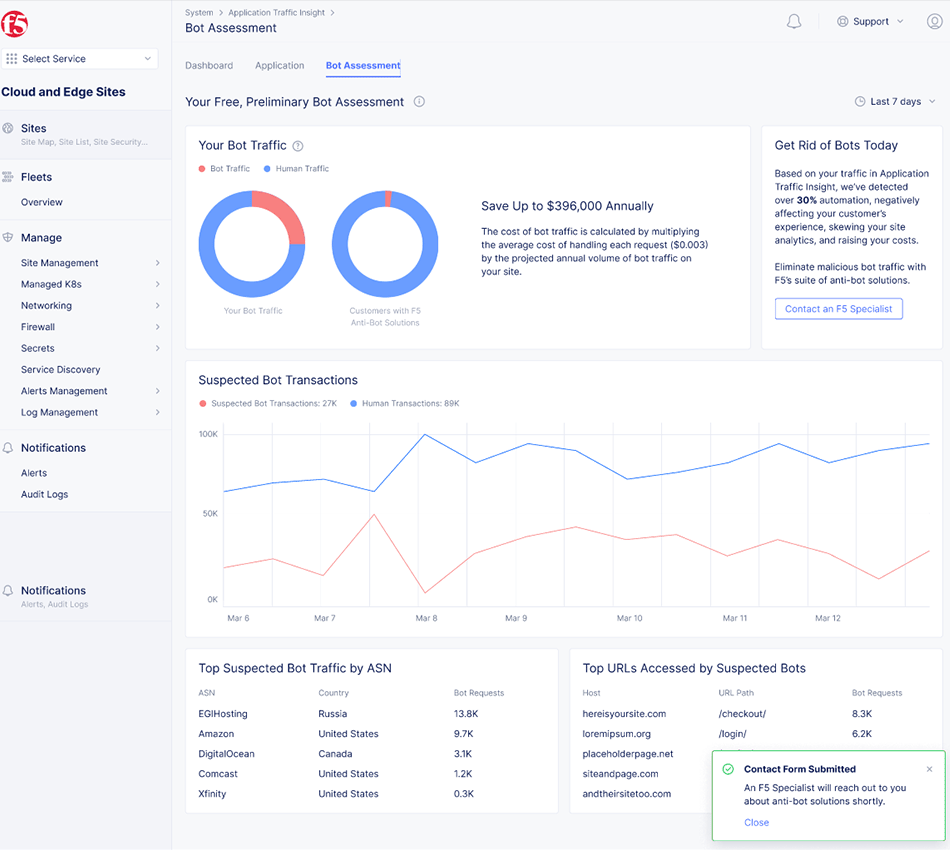This screenshot has height=850, width=950.
Task: Click the info icon beside Preliminary Bot Assessment
Action: (419, 102)
